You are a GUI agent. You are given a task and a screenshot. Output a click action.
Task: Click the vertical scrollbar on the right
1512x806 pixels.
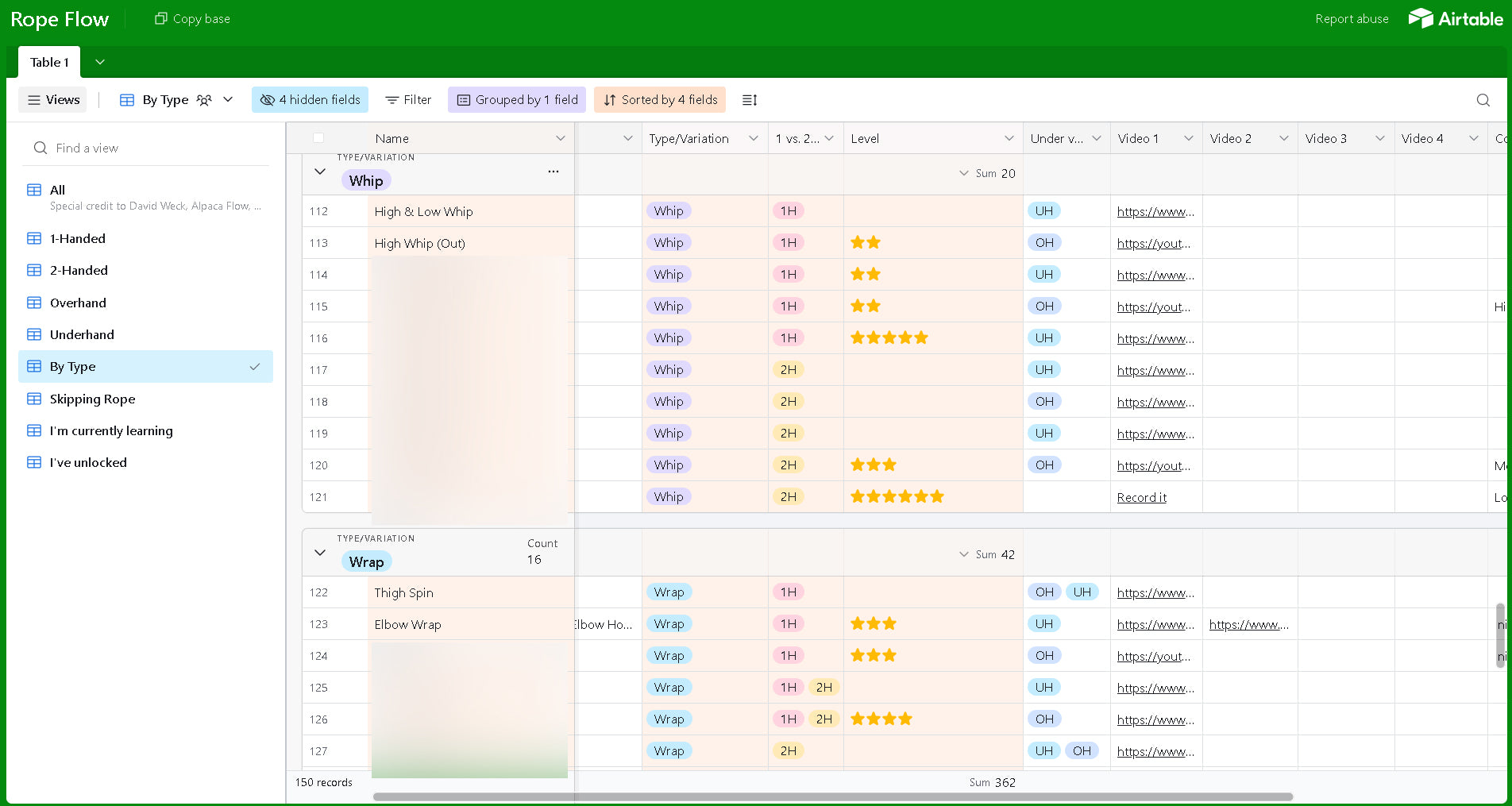pyautogui.click(x=1500, y=635)
